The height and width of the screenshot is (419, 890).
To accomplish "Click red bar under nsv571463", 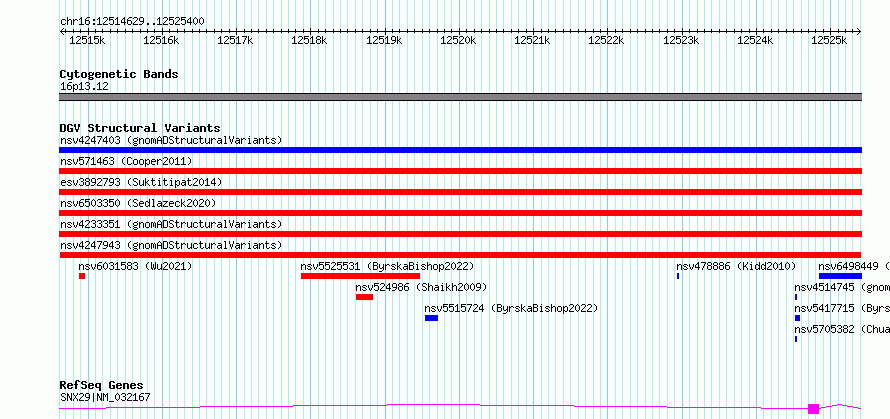I will point(460,171).
